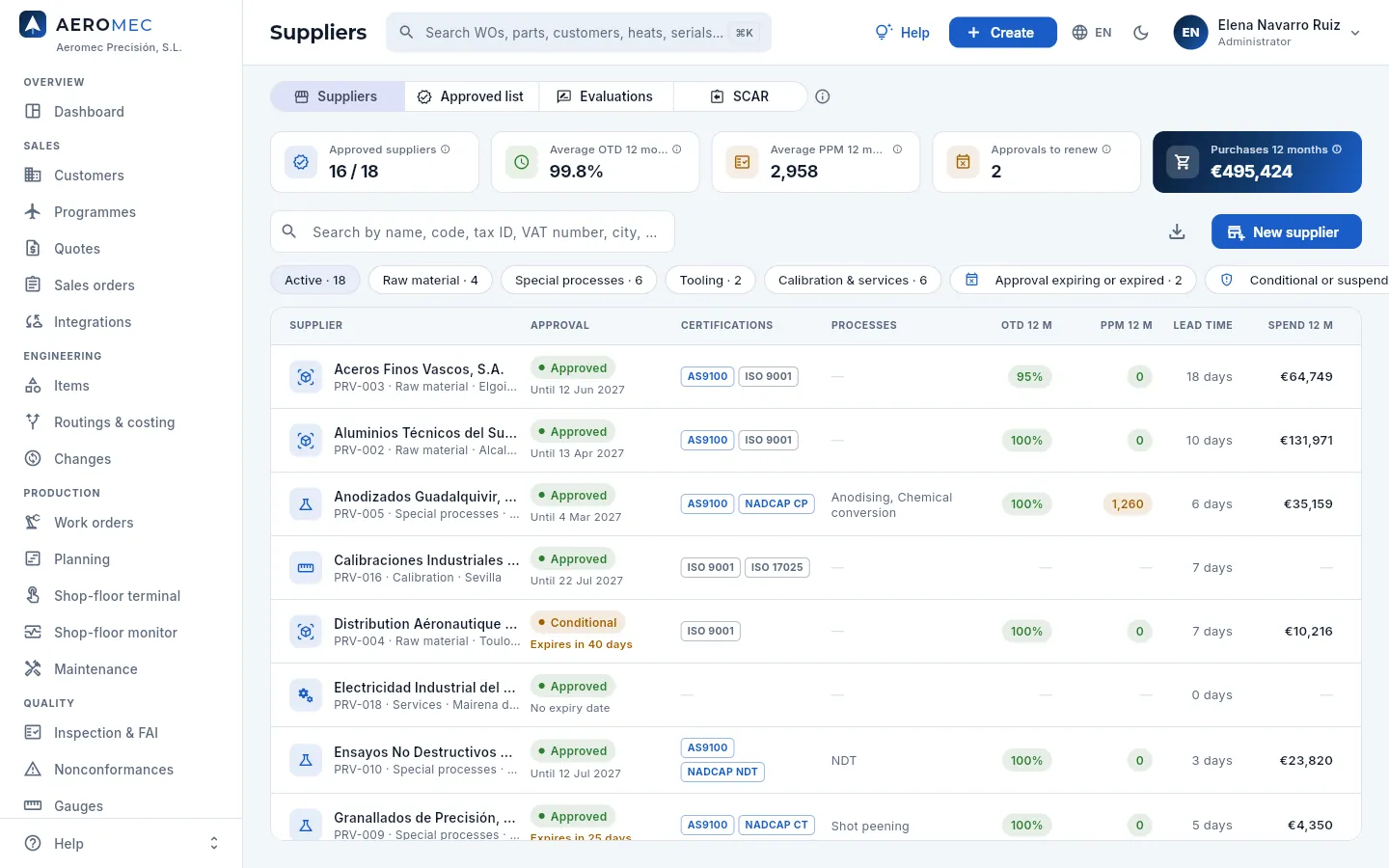Image resolution: width=1389 pixels, height=868 pixels.
Task: Open Customers in the sidebar
Action: [x=121, y=176]
